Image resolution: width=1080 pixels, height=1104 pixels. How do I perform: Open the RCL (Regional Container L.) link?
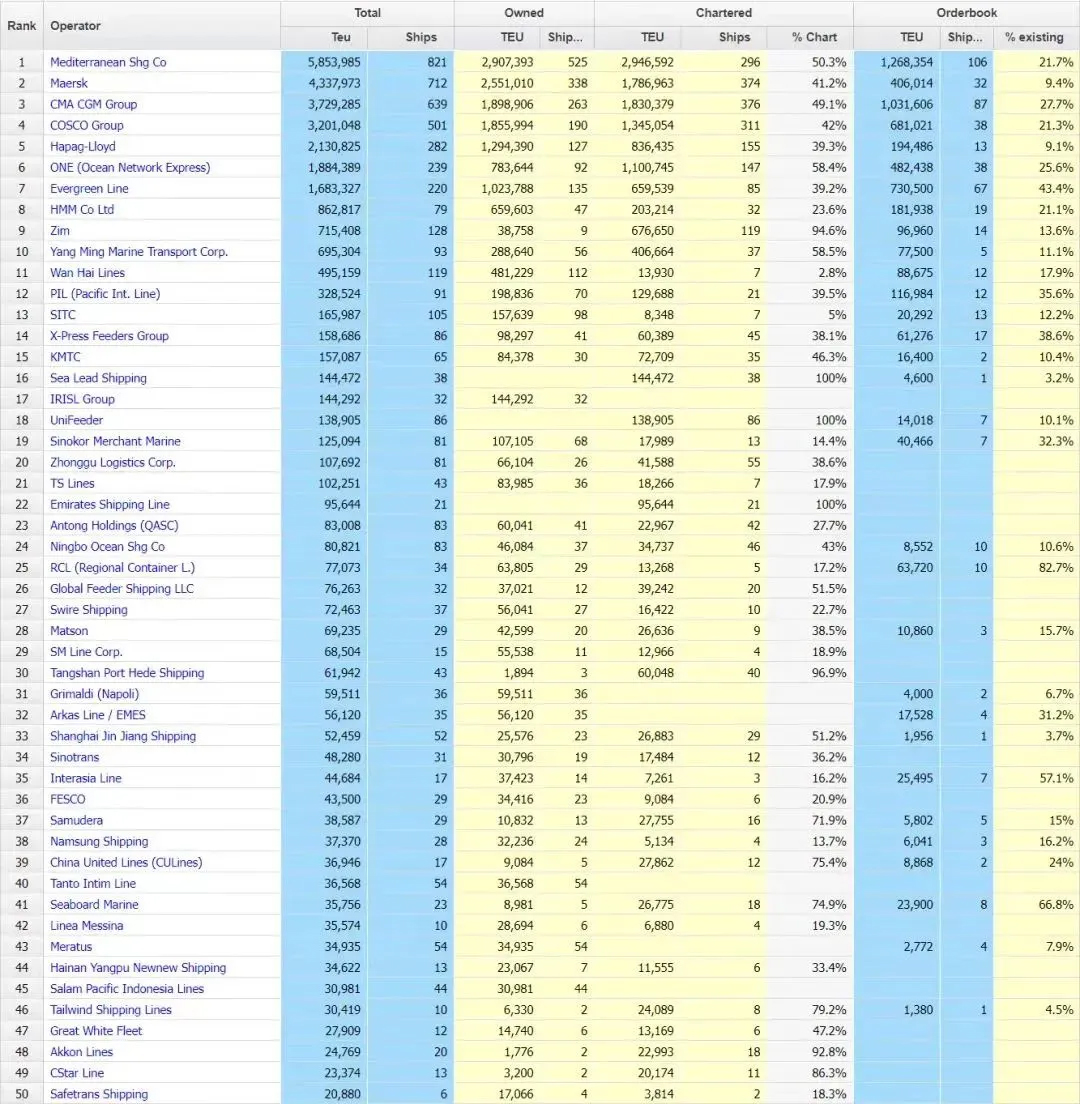pyautogui.click(x=122, y=567)
